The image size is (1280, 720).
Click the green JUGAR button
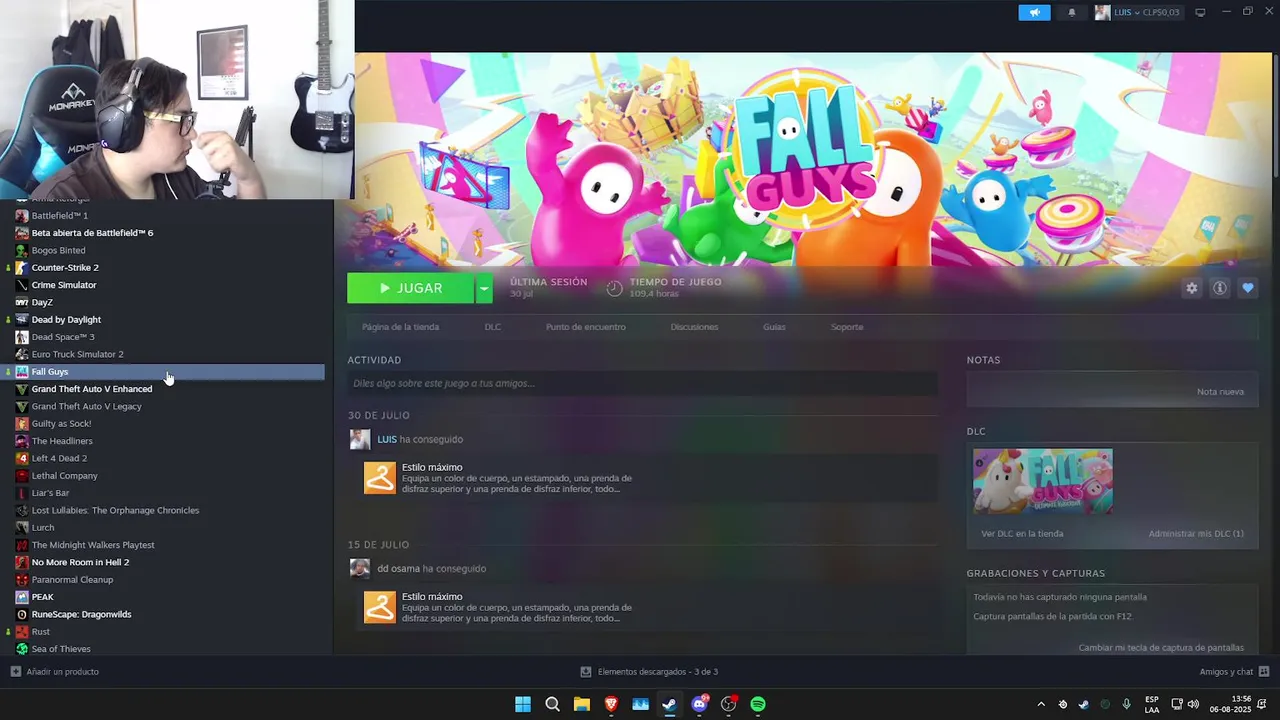[x=410, y=288]
